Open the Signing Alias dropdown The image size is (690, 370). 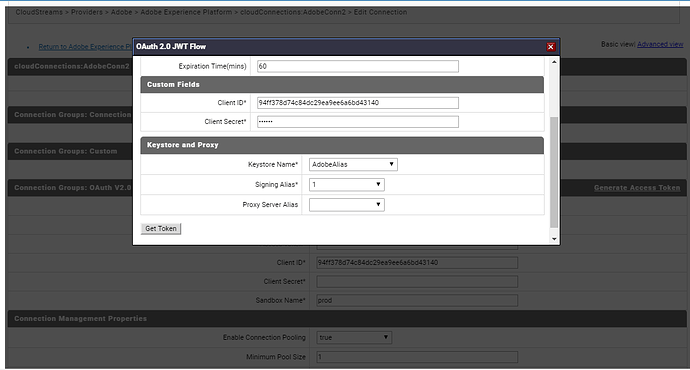[347, 184]
